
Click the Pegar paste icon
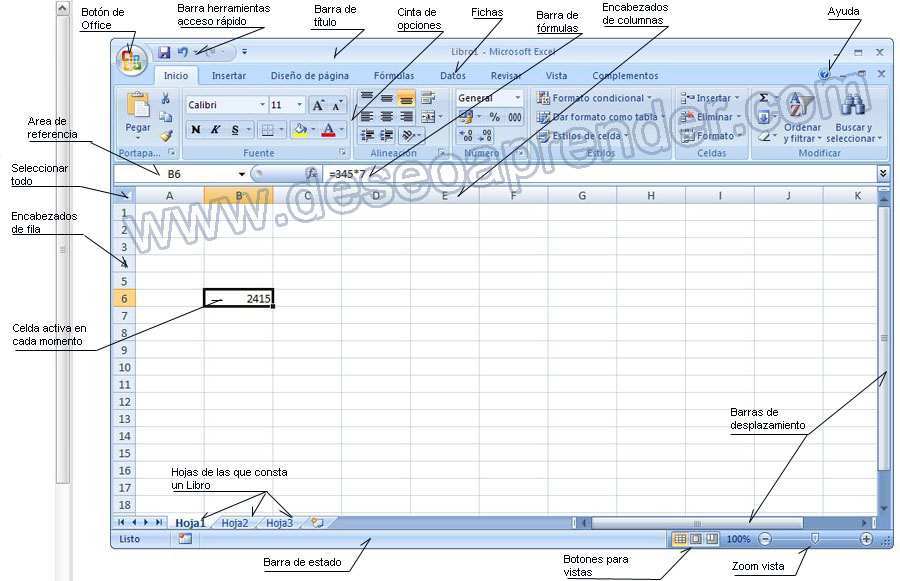click(x=138, y=110)
